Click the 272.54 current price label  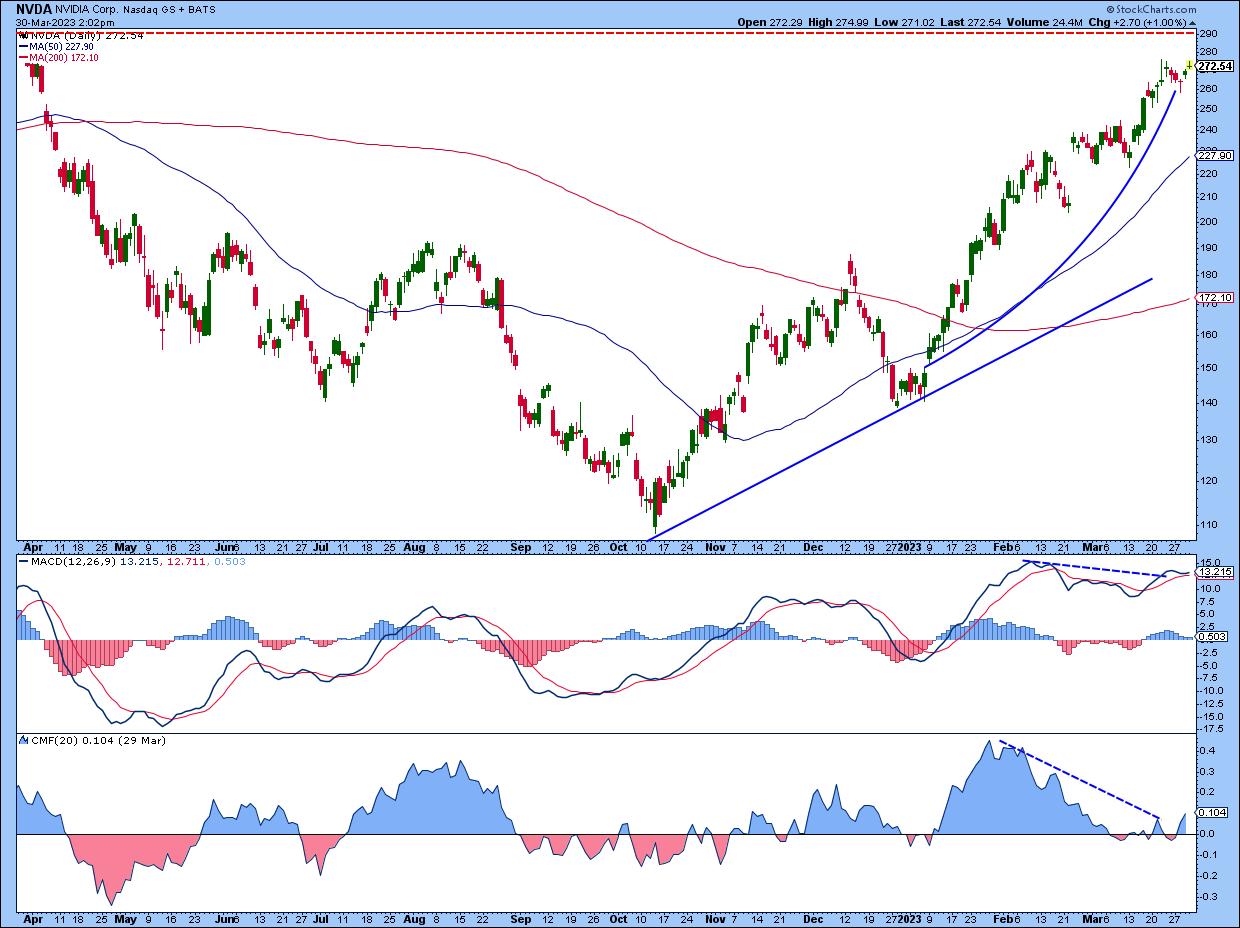pos(1213,66)
